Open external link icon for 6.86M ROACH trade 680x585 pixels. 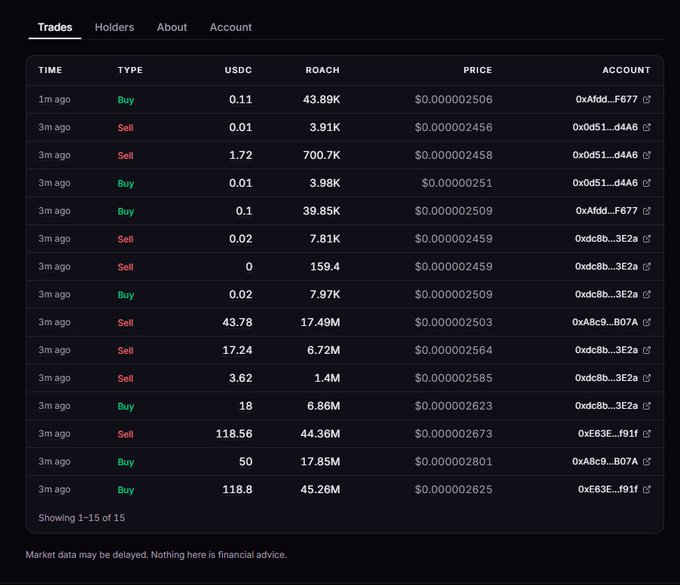click(647, 406)
